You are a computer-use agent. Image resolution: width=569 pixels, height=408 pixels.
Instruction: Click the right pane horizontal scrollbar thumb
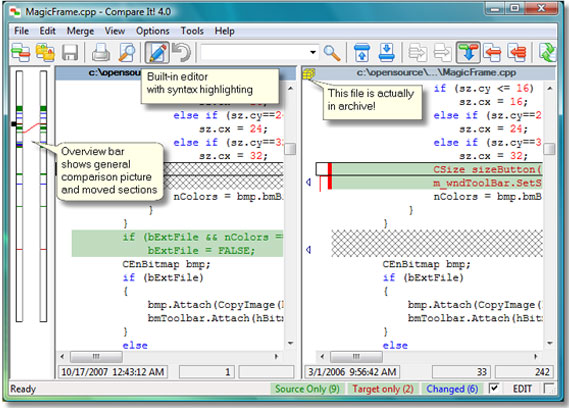pyautogui.click(x=356, y=356)
